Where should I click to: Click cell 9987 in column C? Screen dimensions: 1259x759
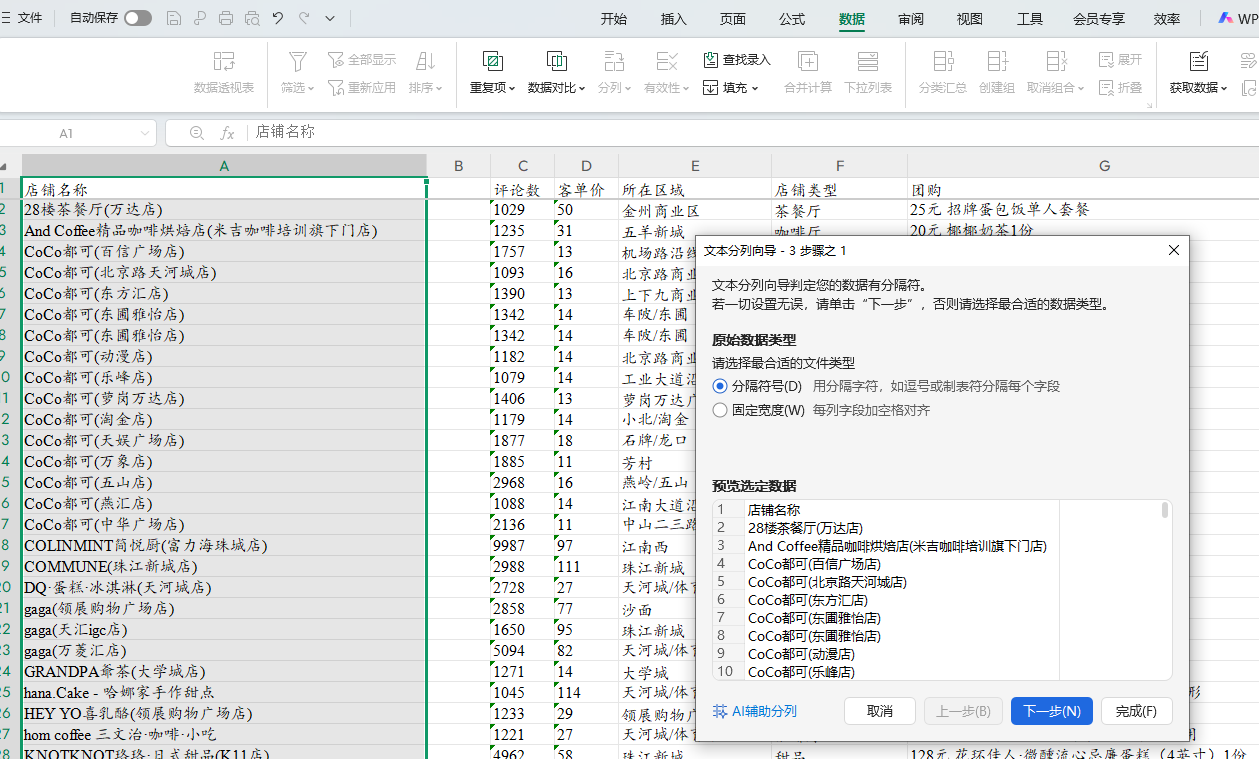click(522, 546)
